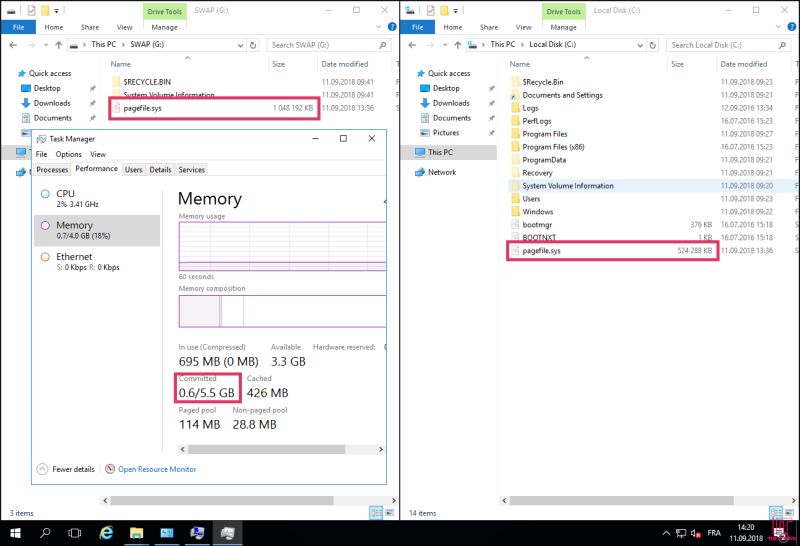Click search magnifier in SWAP (G:) search box
This screenshot has height=546, width=800.
(x=383, y=45)
